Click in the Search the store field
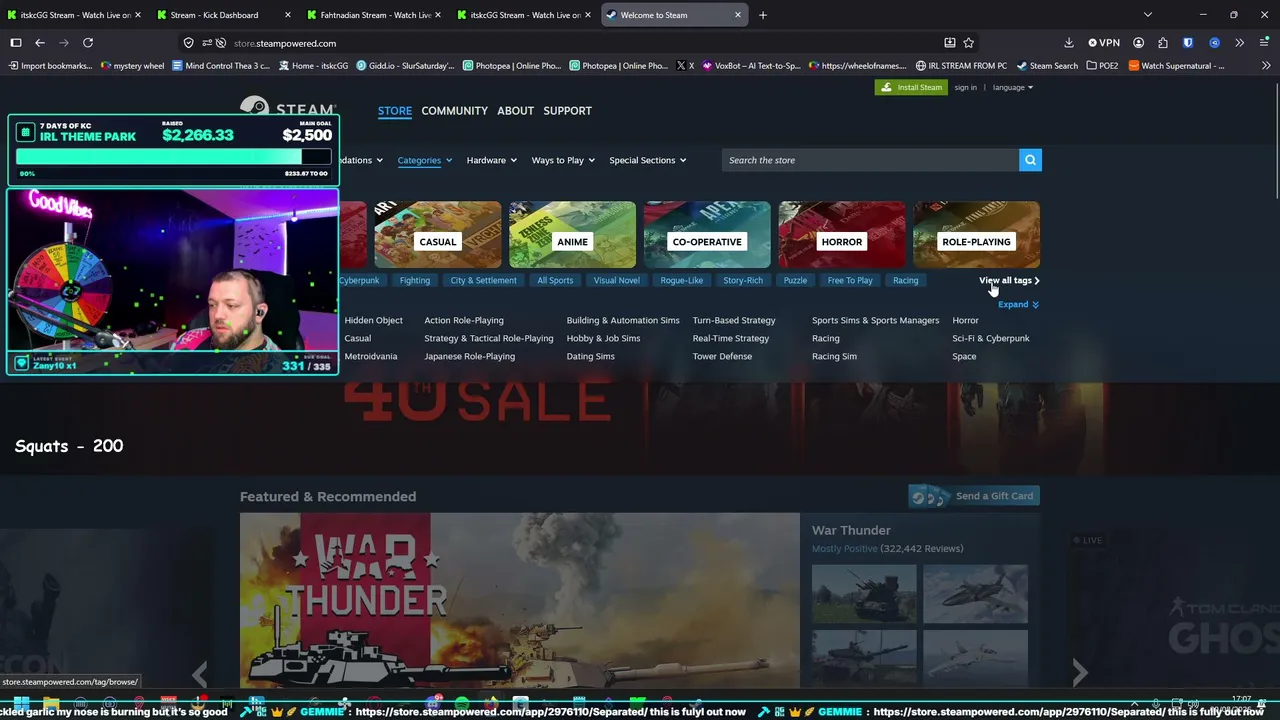Screen dimensions: 1280x720 (x=870, y=160)
